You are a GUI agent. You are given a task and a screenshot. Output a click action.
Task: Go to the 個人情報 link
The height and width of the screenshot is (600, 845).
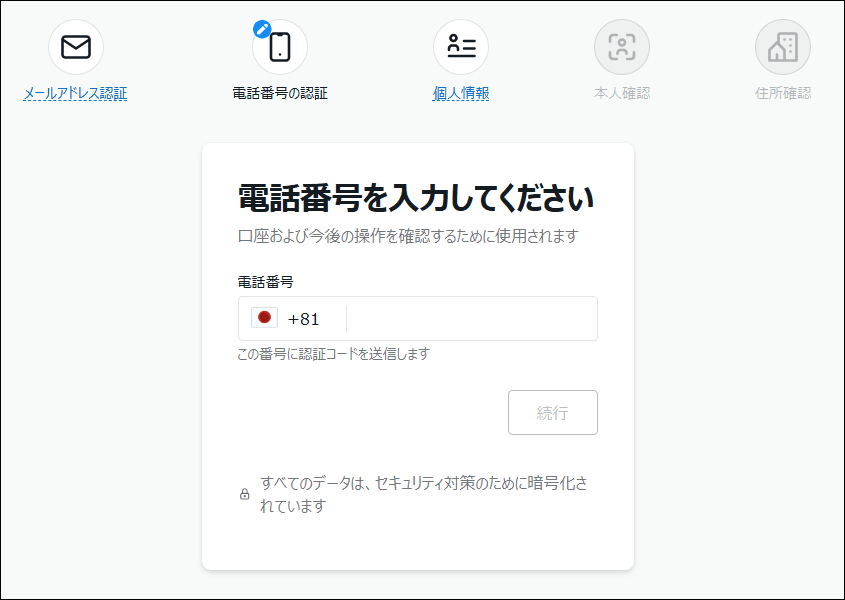pyautogui.click(x=461, y=94)
